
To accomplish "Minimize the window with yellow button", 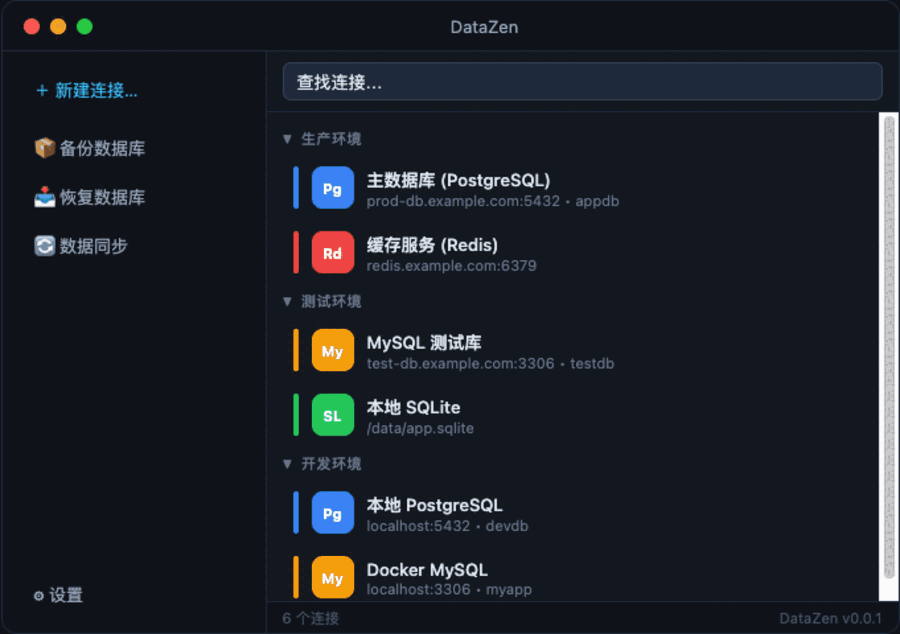I will (58, 26).
